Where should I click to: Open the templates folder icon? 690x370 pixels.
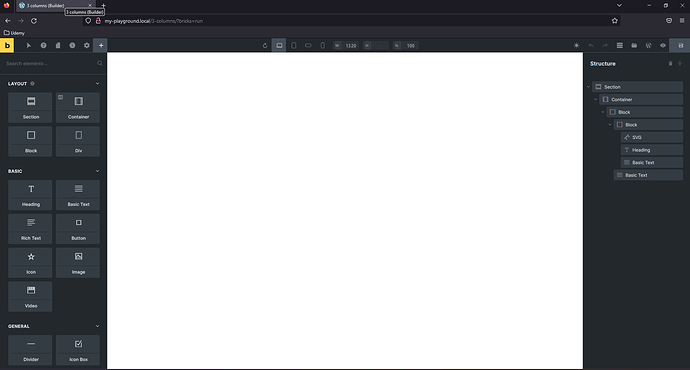pyautogui.click(x=634, y=45)
